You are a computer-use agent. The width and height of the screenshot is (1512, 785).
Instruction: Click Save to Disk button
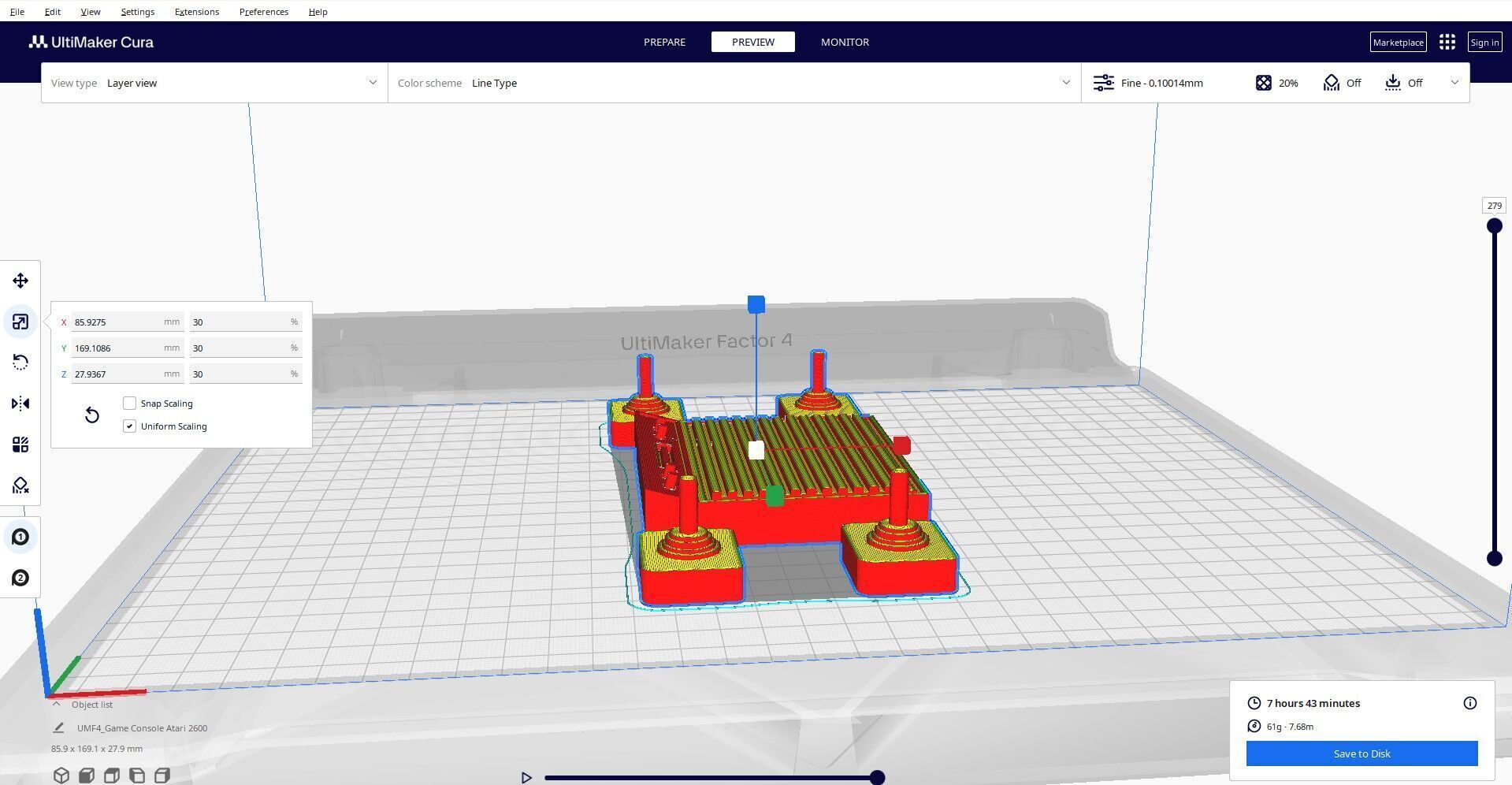(x=1362, y=753)
